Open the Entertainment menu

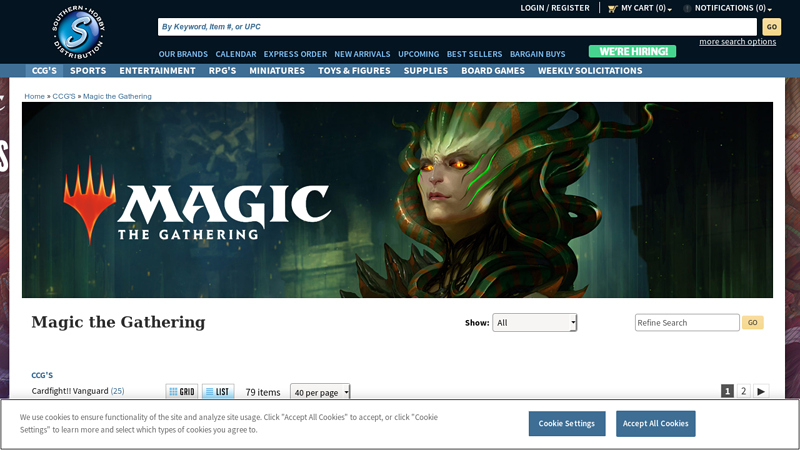(157, 70)
